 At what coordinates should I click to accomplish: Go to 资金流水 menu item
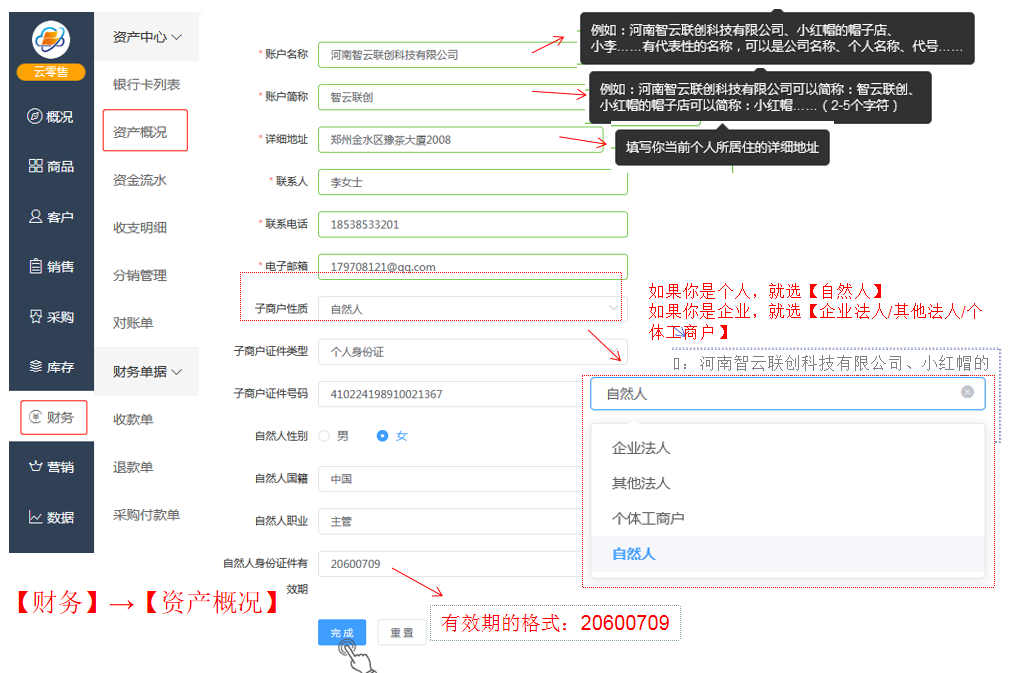click(x=140, y=180)
